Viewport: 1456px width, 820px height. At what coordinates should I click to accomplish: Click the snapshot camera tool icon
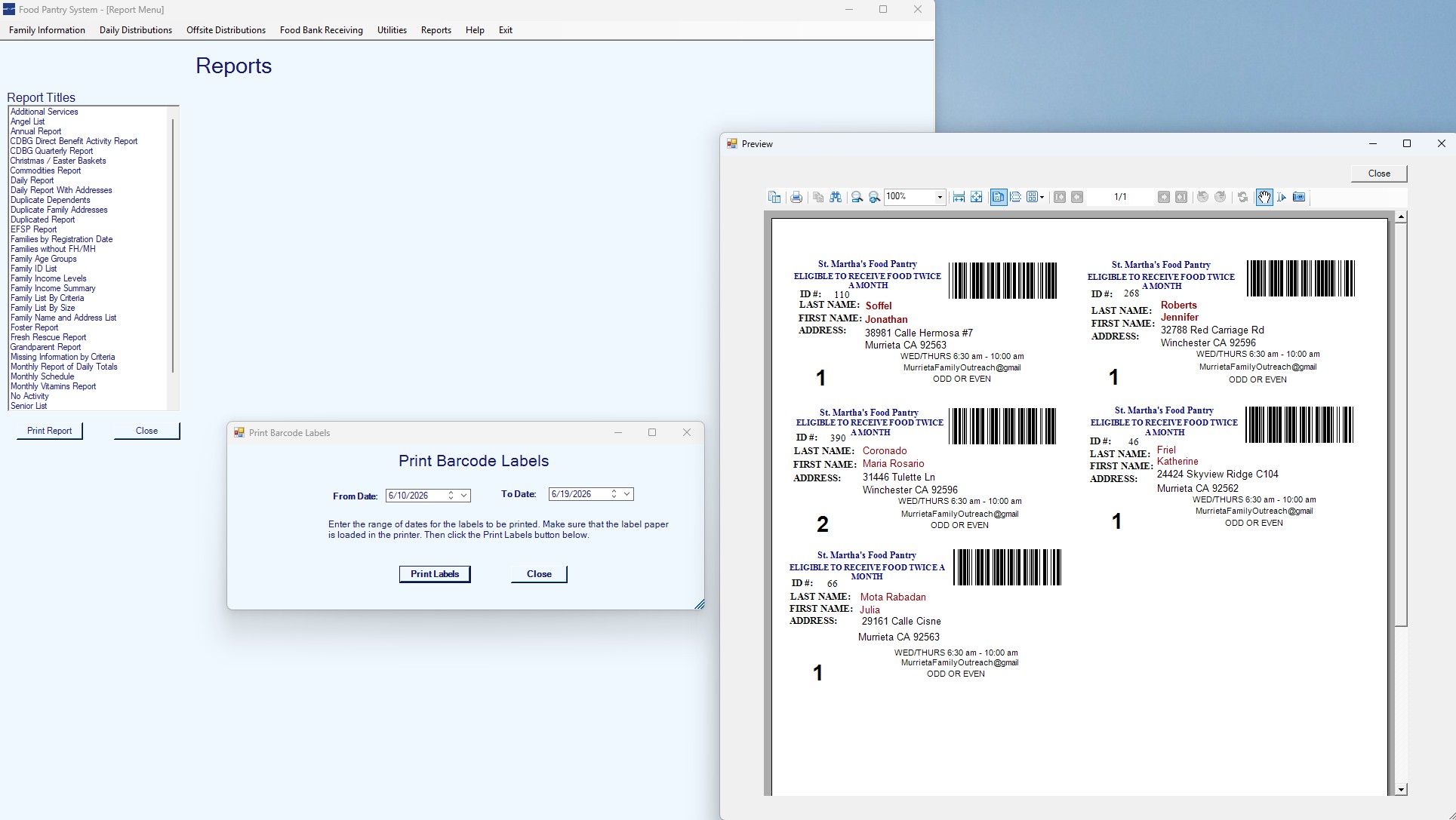tap(1299, 197)
